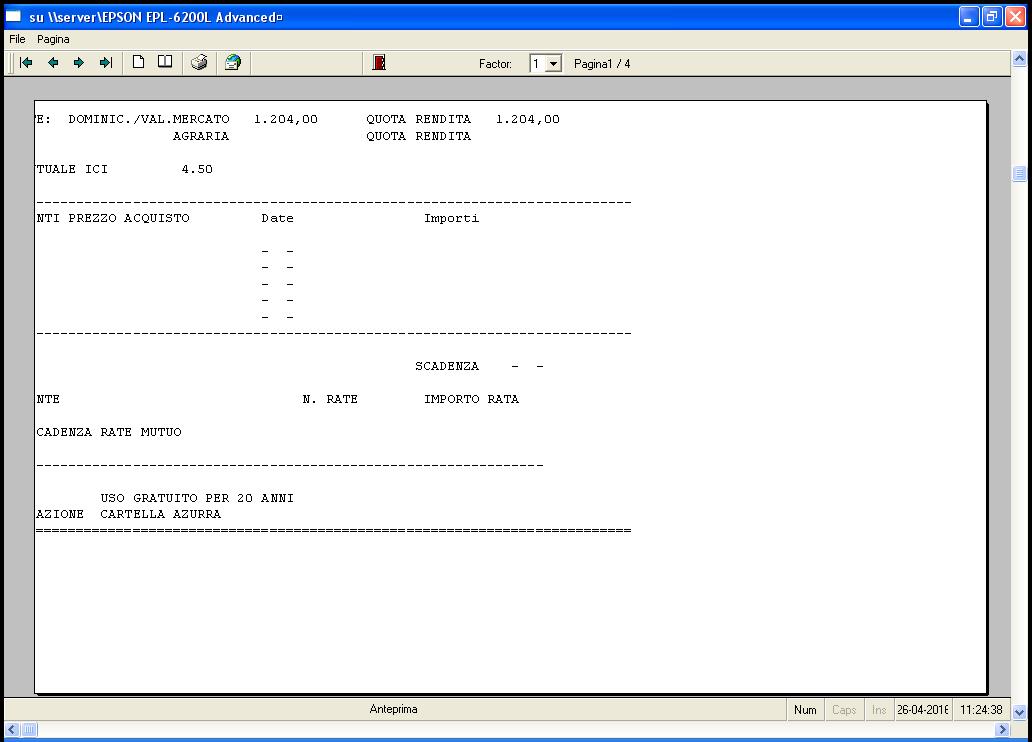Exit the preview with the red door icon

pos(379,63)
